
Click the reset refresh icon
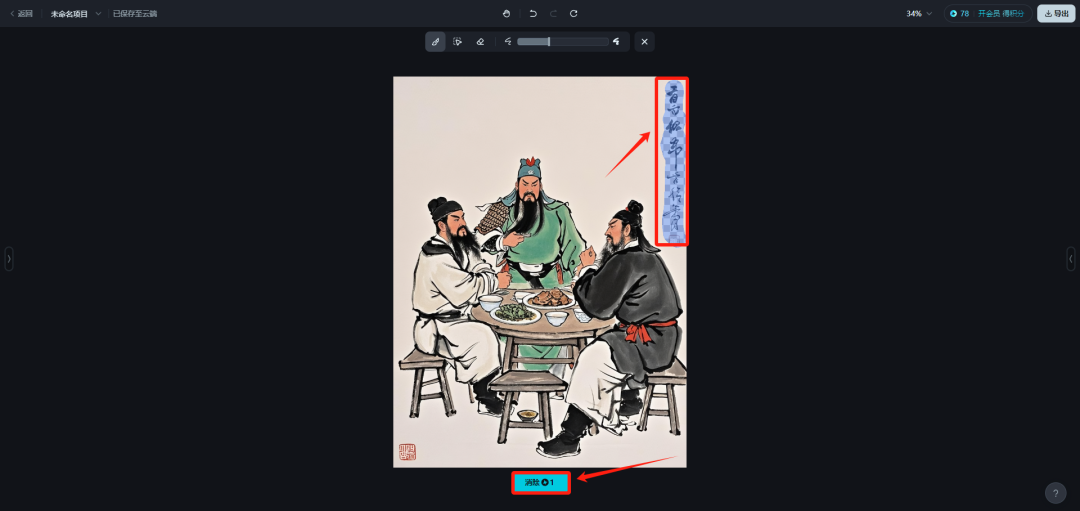click(x=574, y=13)
